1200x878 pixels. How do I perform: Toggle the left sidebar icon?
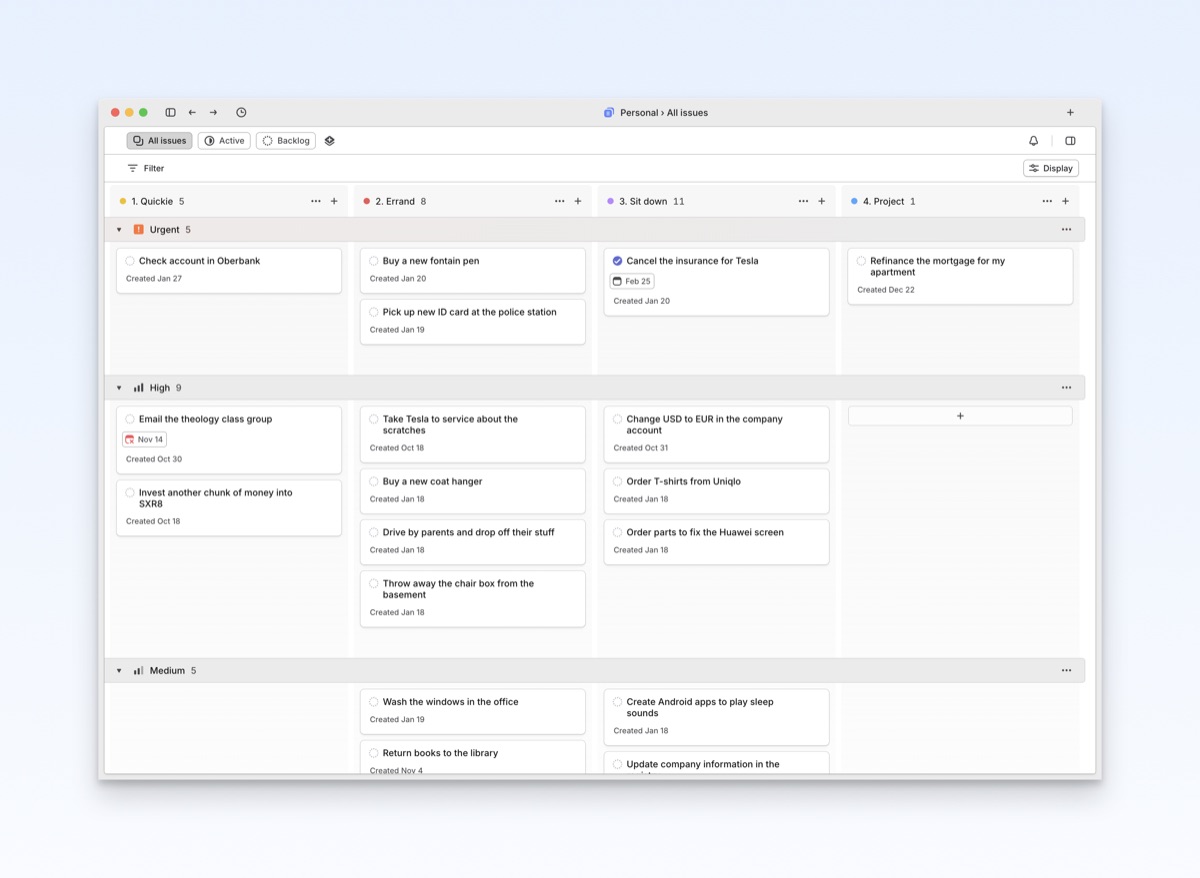170,112
